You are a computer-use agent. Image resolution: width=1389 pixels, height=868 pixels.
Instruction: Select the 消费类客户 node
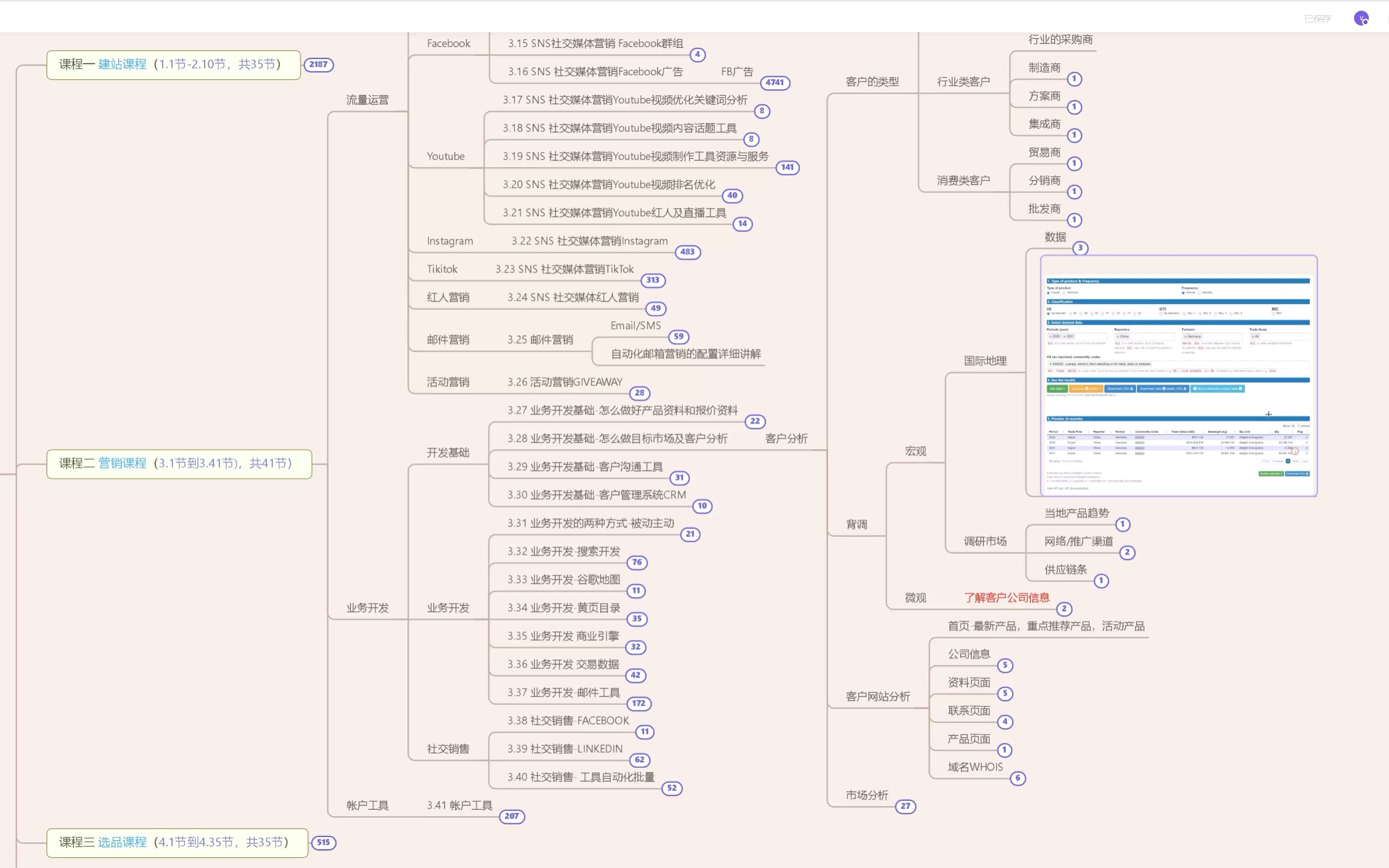click(x=963, y=180)
